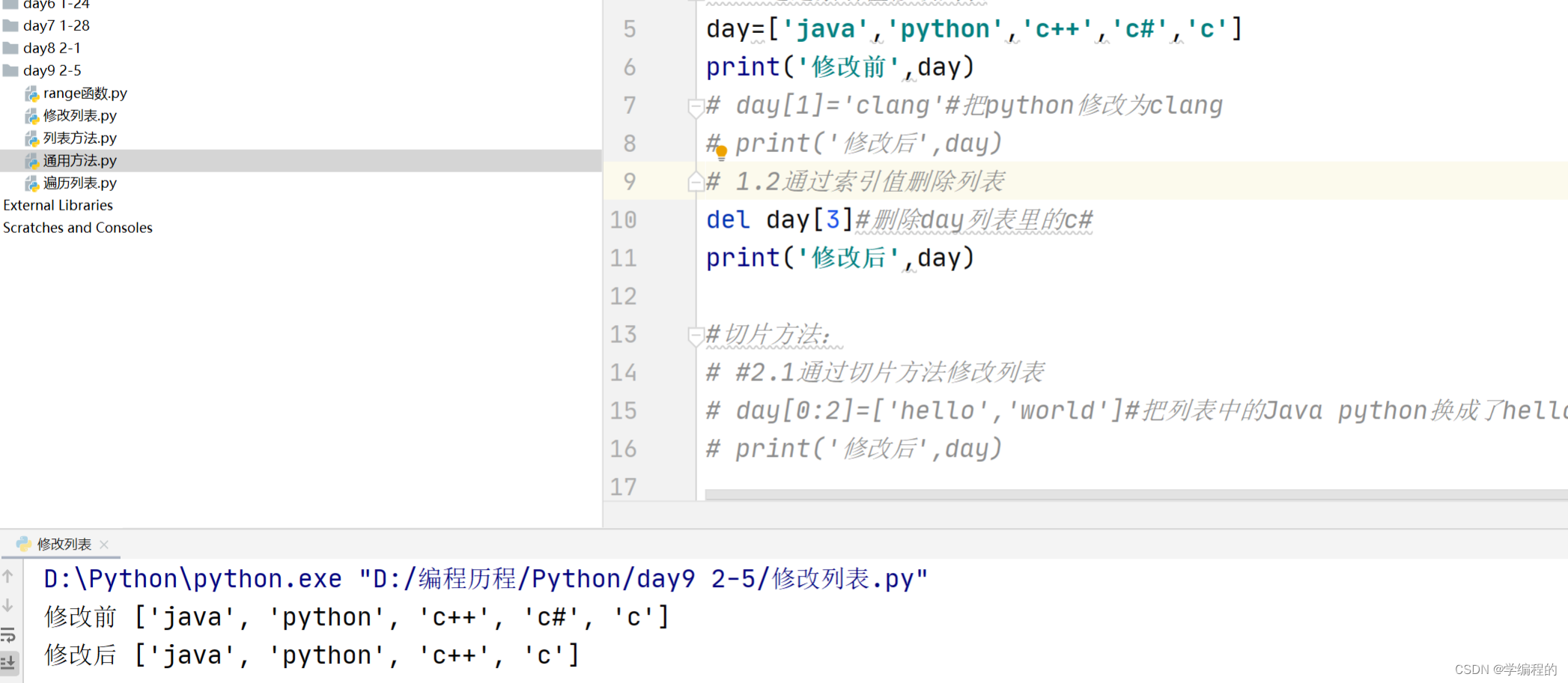This screenshot has width=1568, height=683.
Task: Switch to the 修改列表 run tab
Action: (x=64, y=544)
